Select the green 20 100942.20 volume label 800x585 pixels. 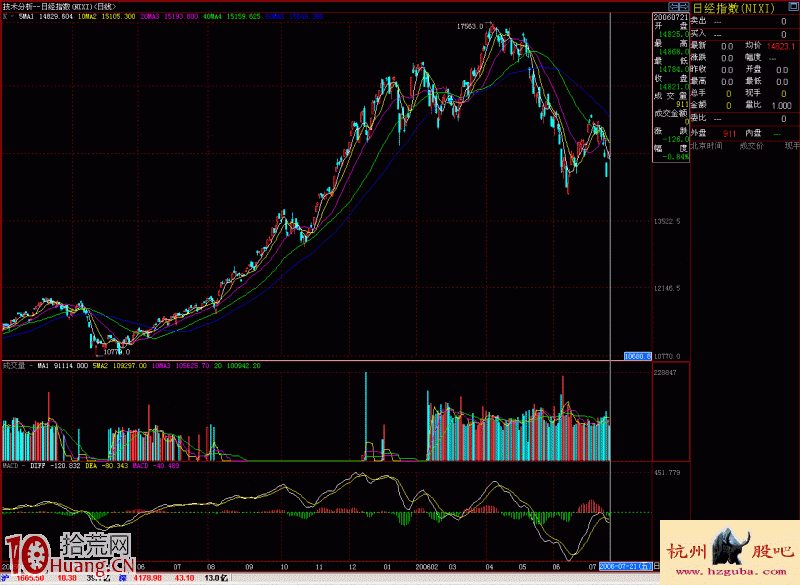click(x=237, y=366)
